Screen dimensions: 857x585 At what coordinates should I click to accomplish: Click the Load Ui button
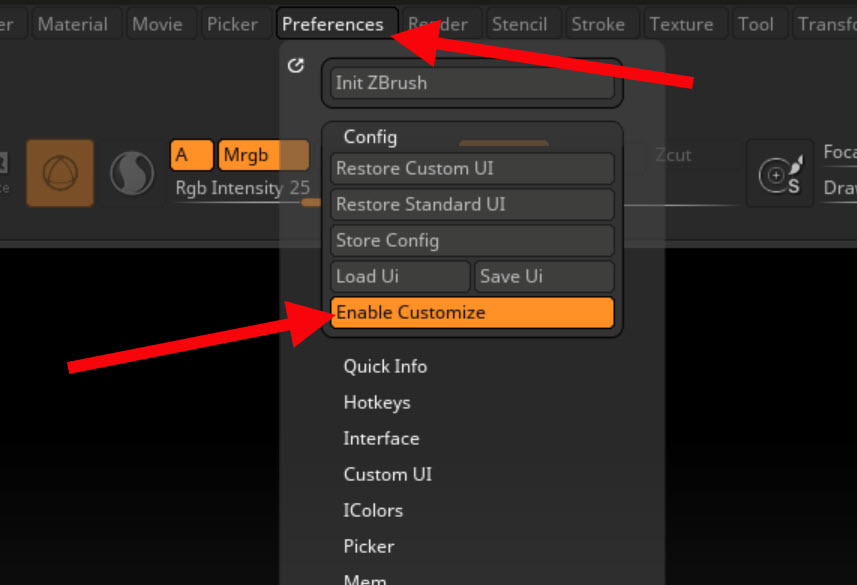coord(400,277)
